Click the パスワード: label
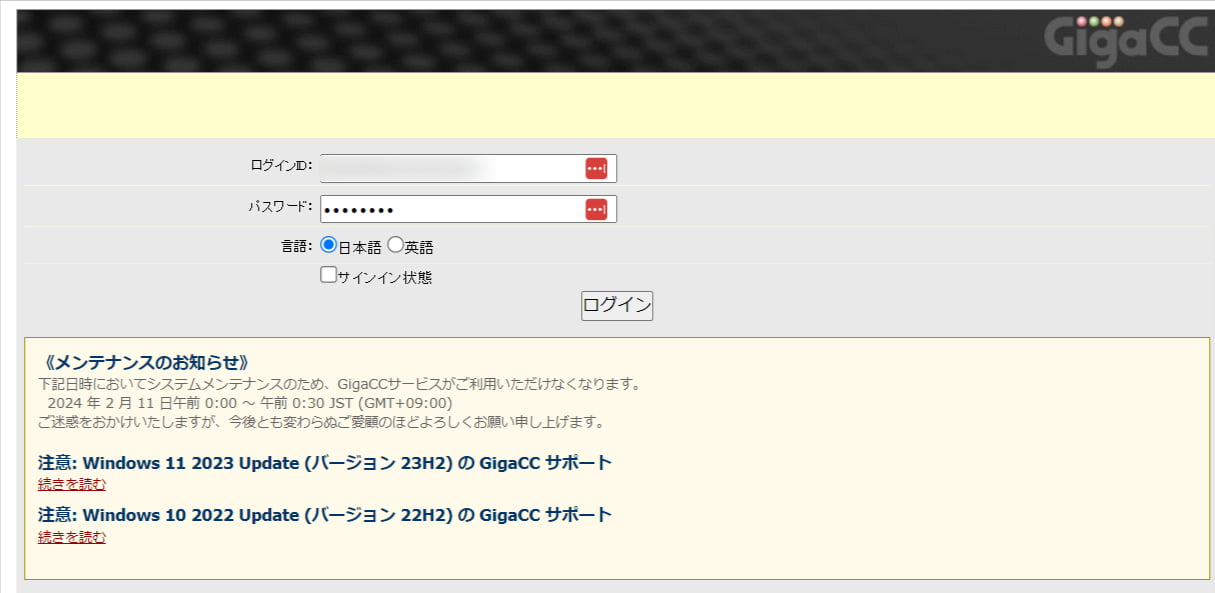Screen dimensions: 1215x593 [x=281, y=206]
